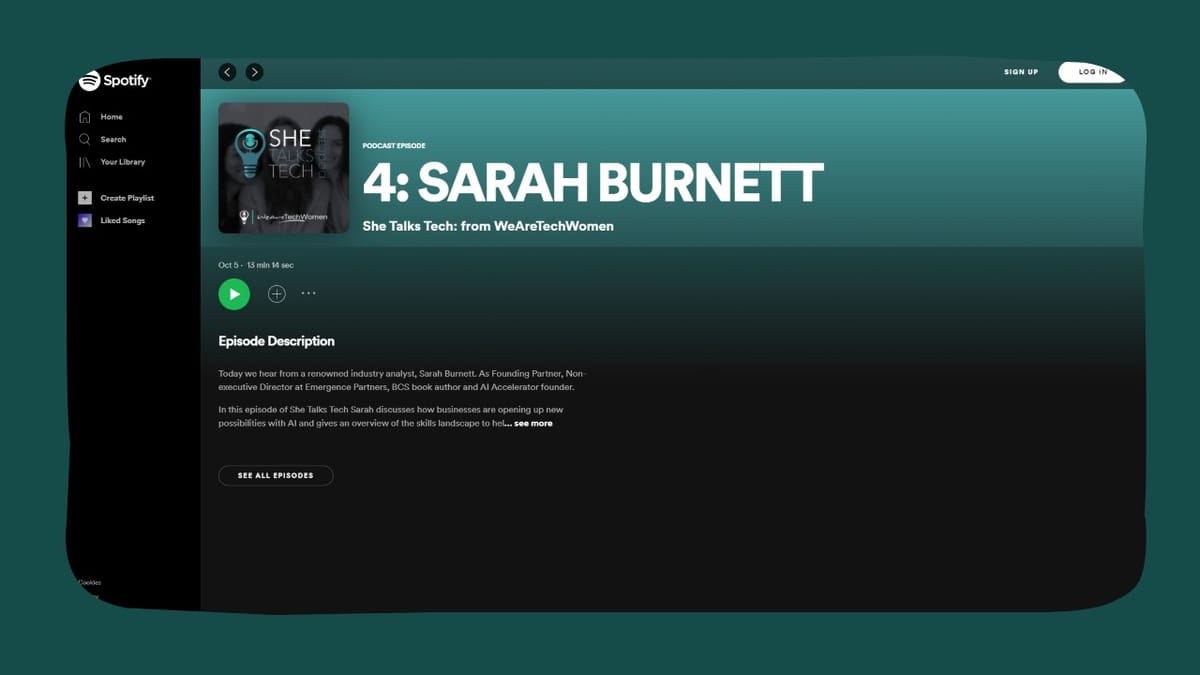This screenshot has height=675, width=1200.
Task: Click the Home house icon
Action: [85, 117]
